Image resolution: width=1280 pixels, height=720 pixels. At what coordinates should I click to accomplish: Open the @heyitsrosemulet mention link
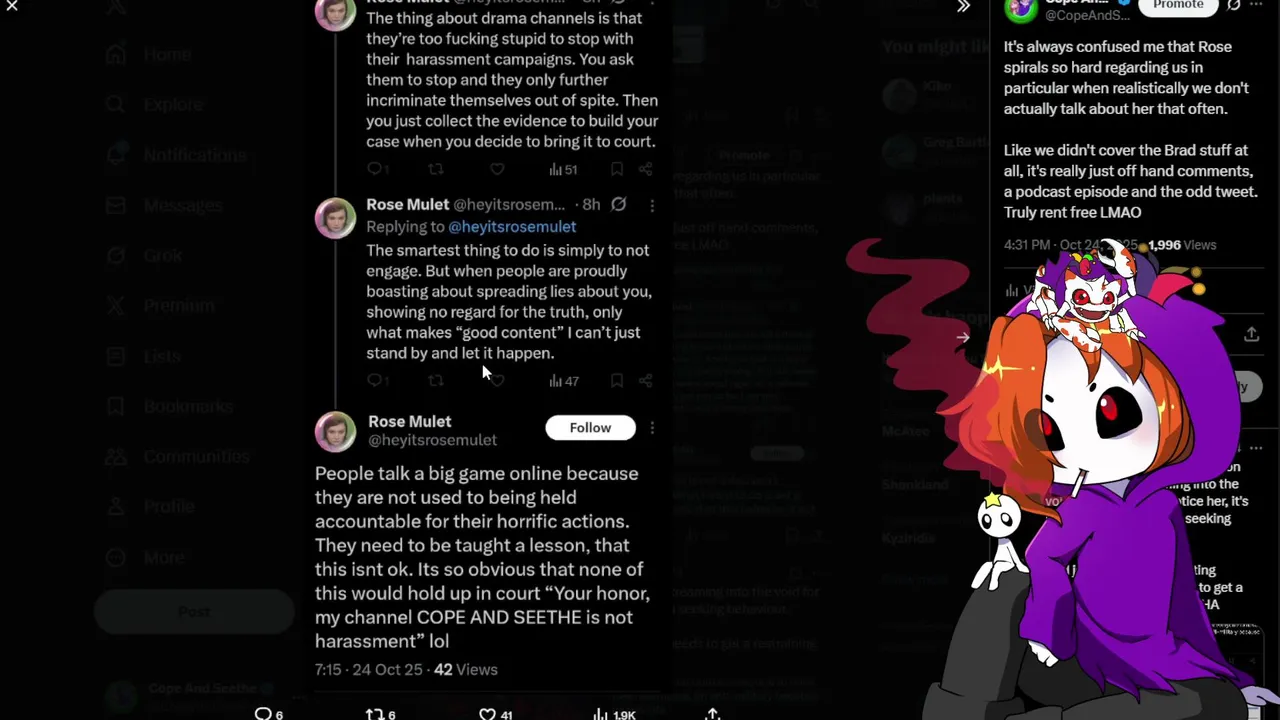pyautogui.click(x=512, y=227)
